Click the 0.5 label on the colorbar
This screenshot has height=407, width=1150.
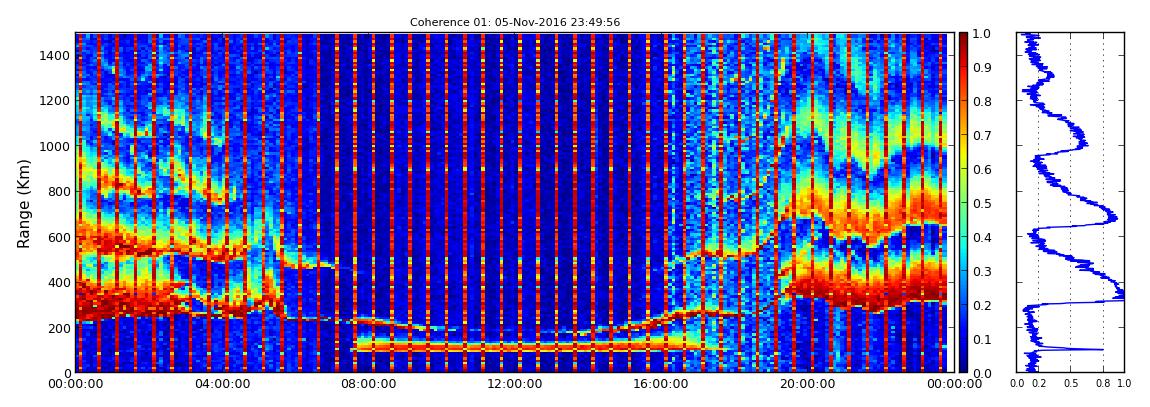coord(981,203)
